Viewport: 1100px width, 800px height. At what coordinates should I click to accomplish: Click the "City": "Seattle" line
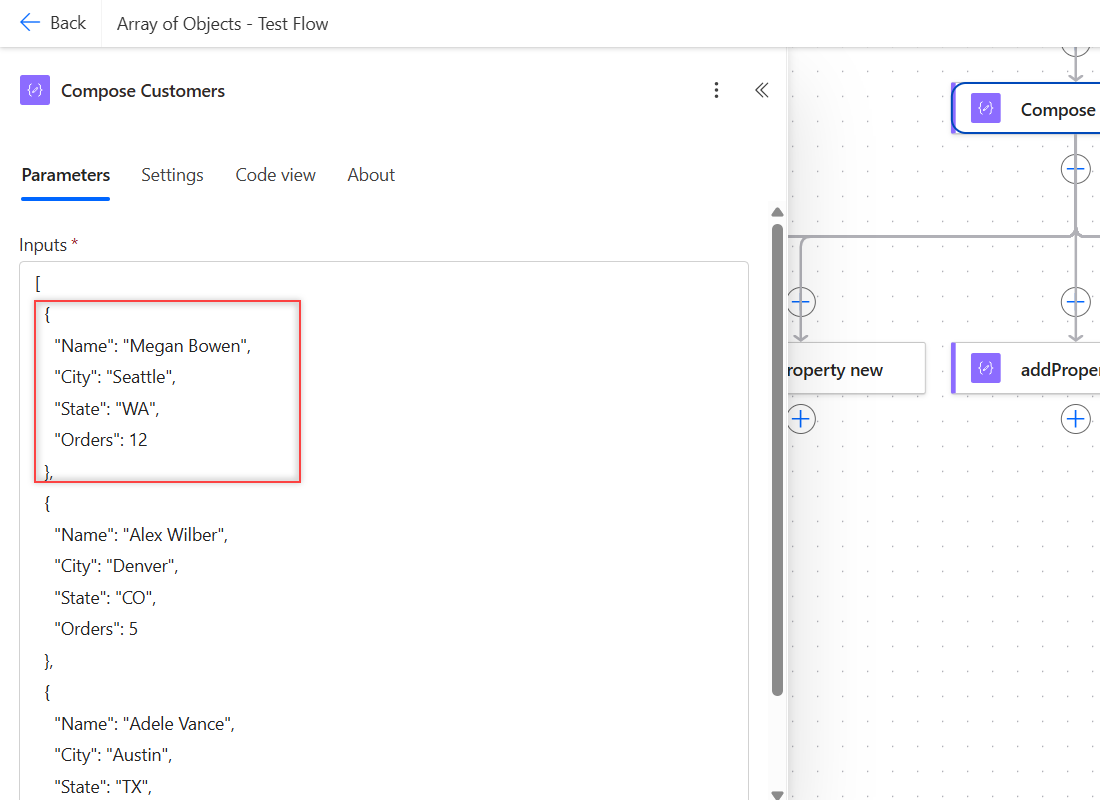pyautogui.click(x=115, y=377)
